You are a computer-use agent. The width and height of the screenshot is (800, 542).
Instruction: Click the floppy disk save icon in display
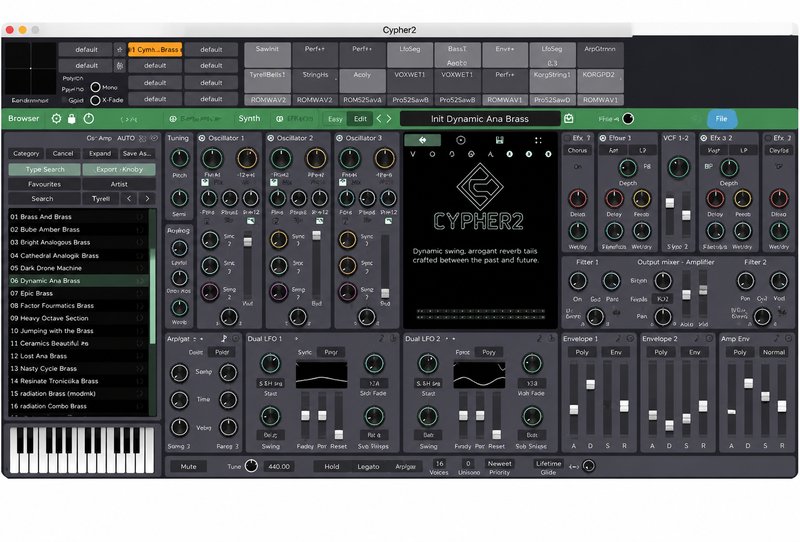pyautogui.click(x=499, y=140)
